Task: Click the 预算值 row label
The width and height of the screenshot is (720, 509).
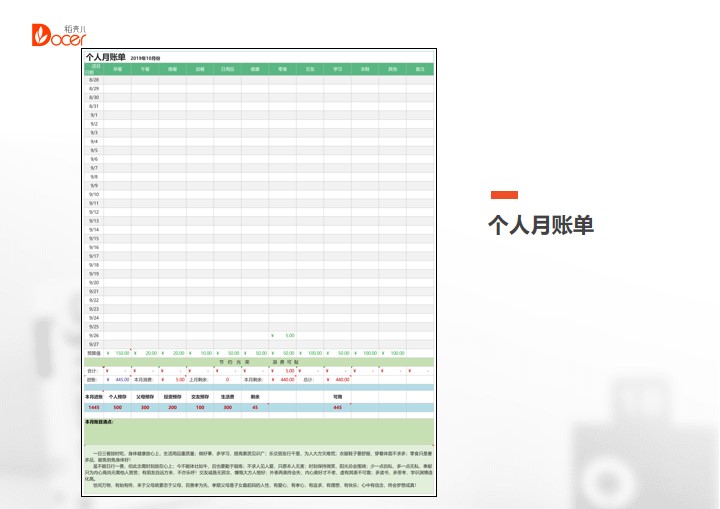Action: click(93, 353)
